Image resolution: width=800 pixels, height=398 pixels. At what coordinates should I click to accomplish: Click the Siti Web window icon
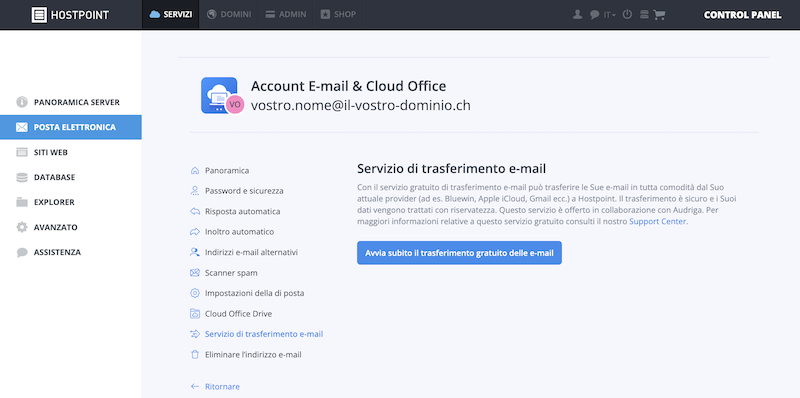pyautogui.click(x=22, y=152)
